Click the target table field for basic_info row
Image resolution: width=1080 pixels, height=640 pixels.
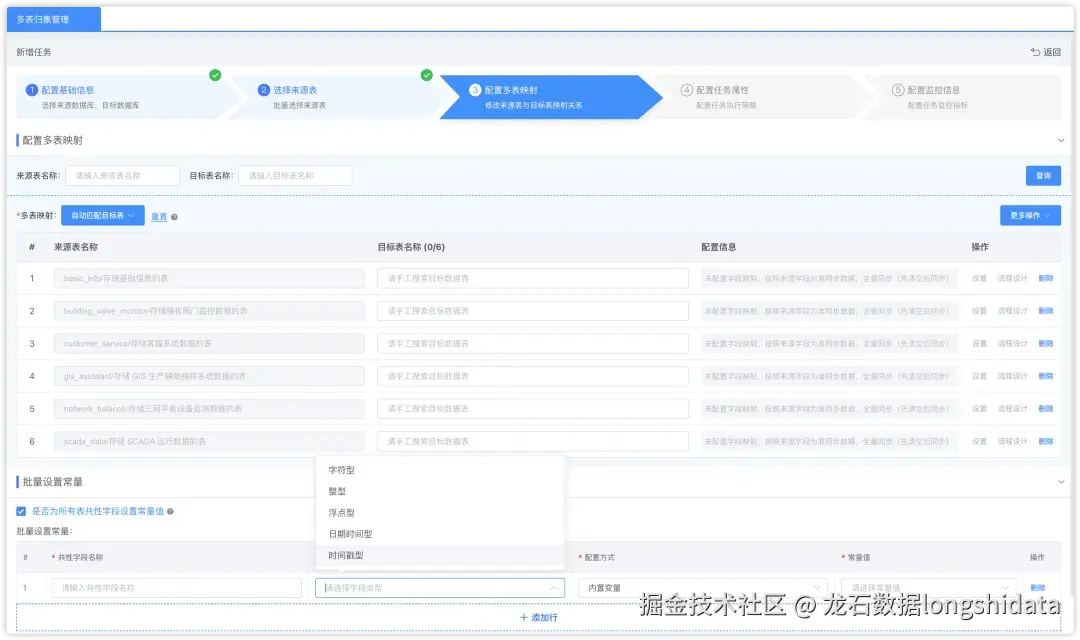point(532,278)
